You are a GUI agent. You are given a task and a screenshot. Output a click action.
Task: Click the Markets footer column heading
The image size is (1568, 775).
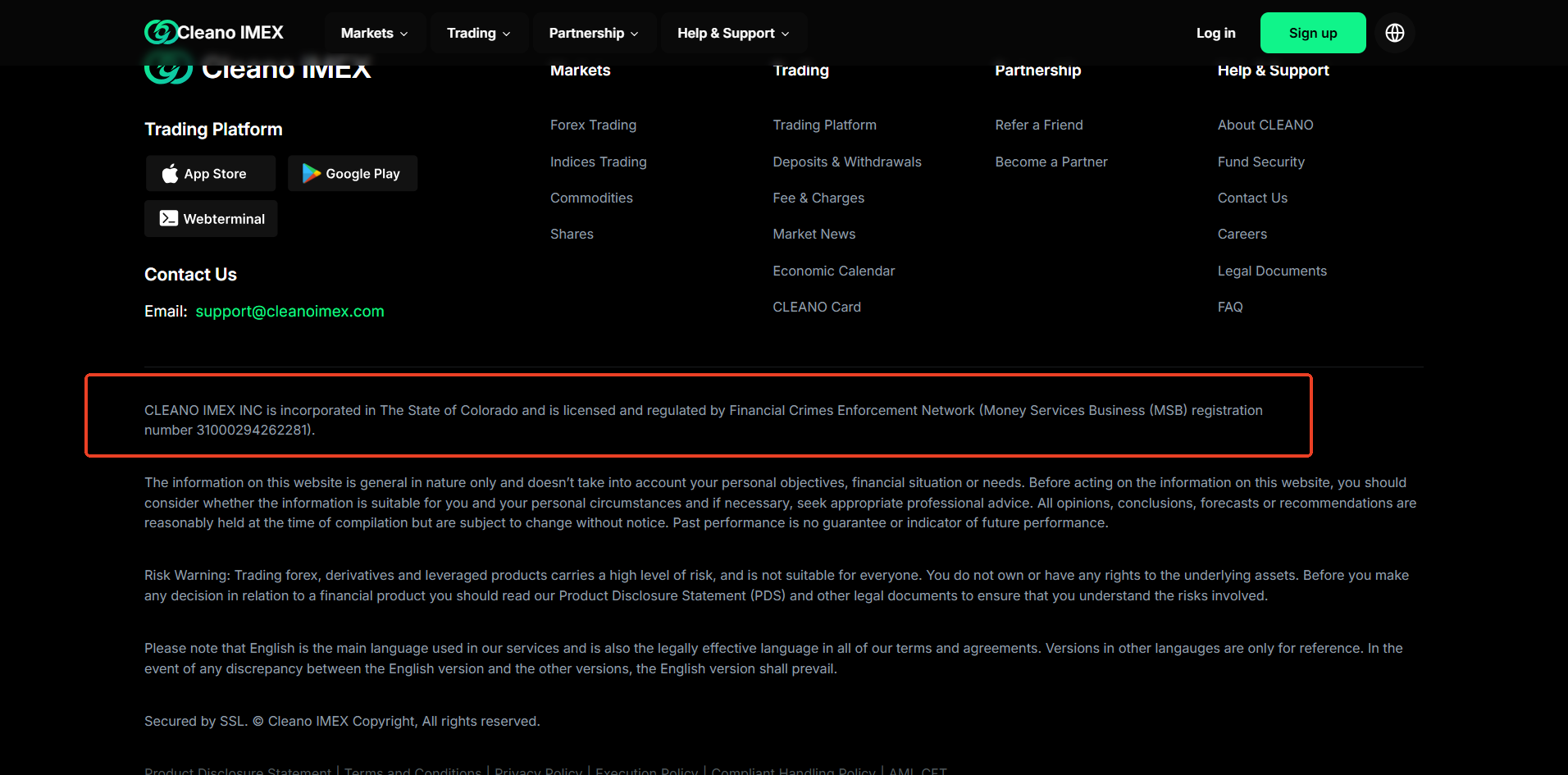581,71
